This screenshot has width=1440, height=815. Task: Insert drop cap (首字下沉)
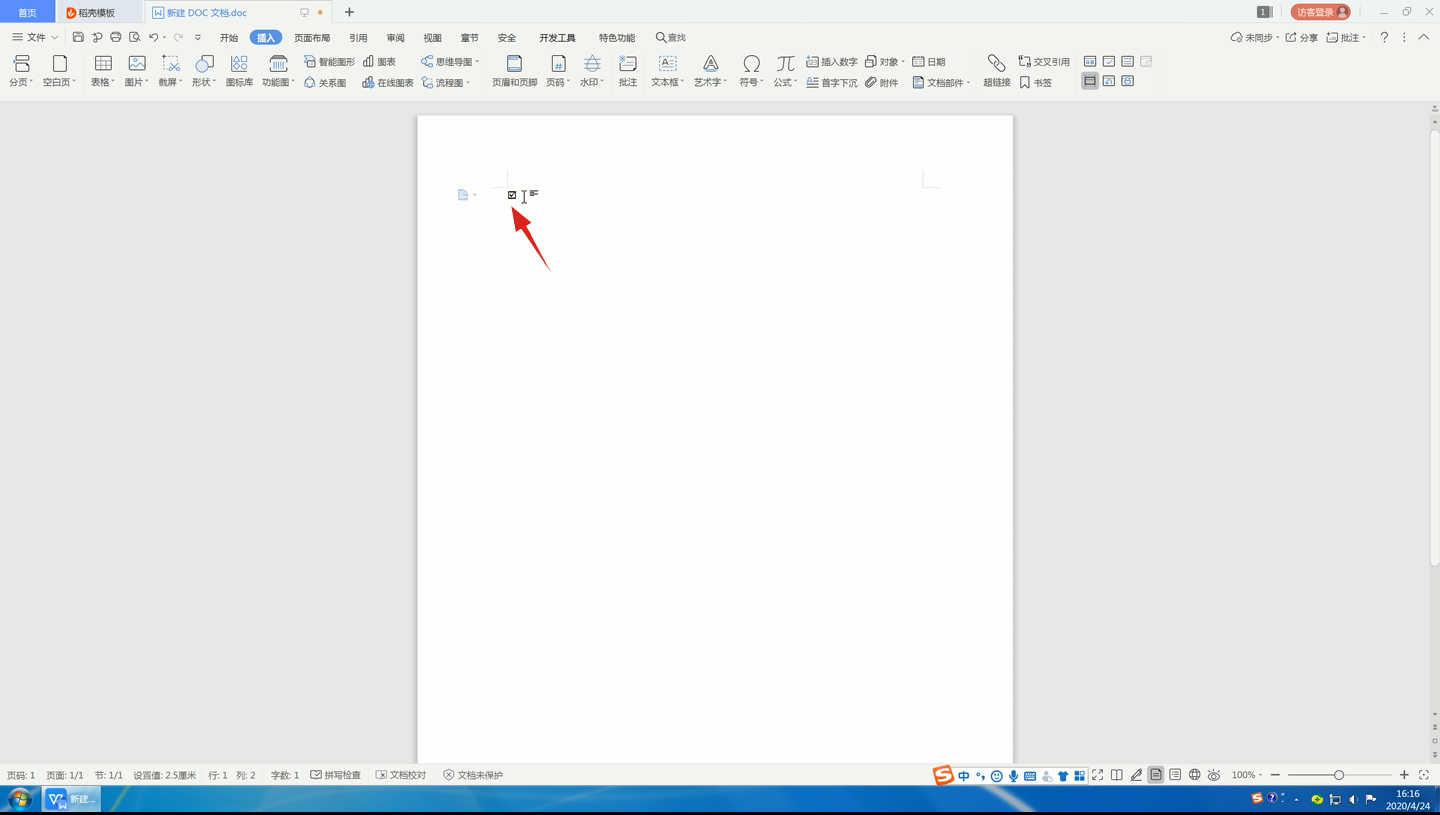(831, 83)
